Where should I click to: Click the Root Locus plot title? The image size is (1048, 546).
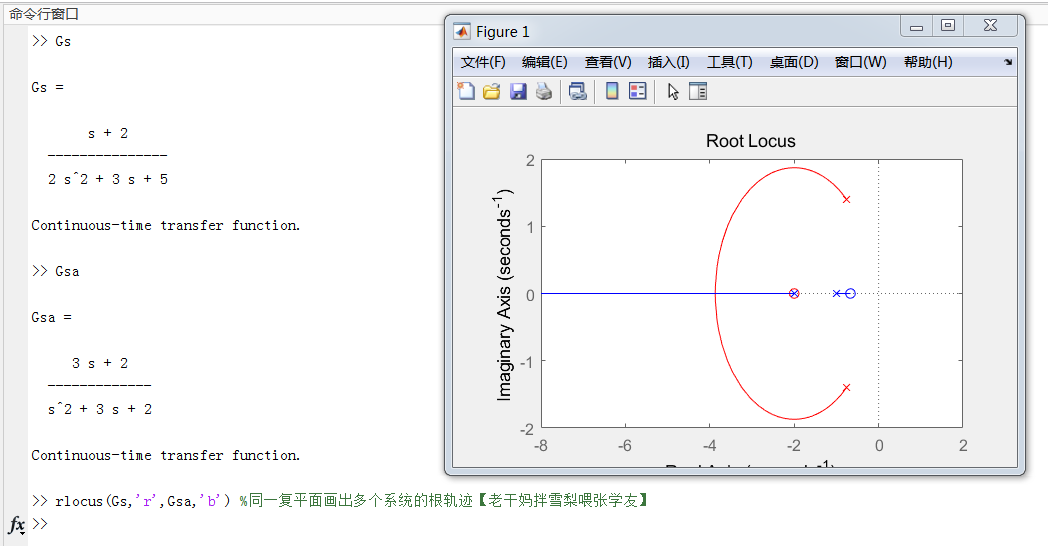[x=751, y=141]
